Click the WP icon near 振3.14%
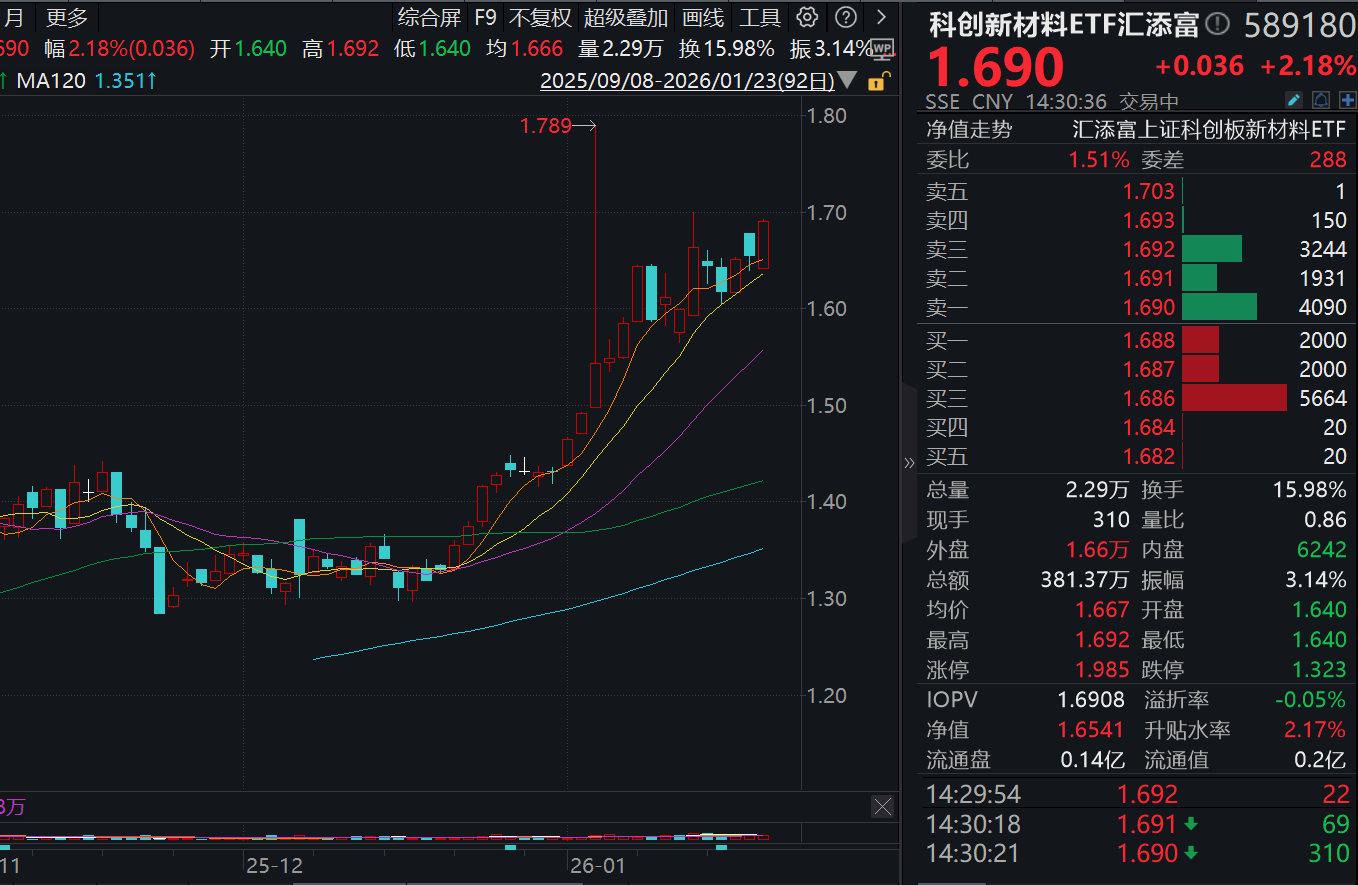 (881, 47)
